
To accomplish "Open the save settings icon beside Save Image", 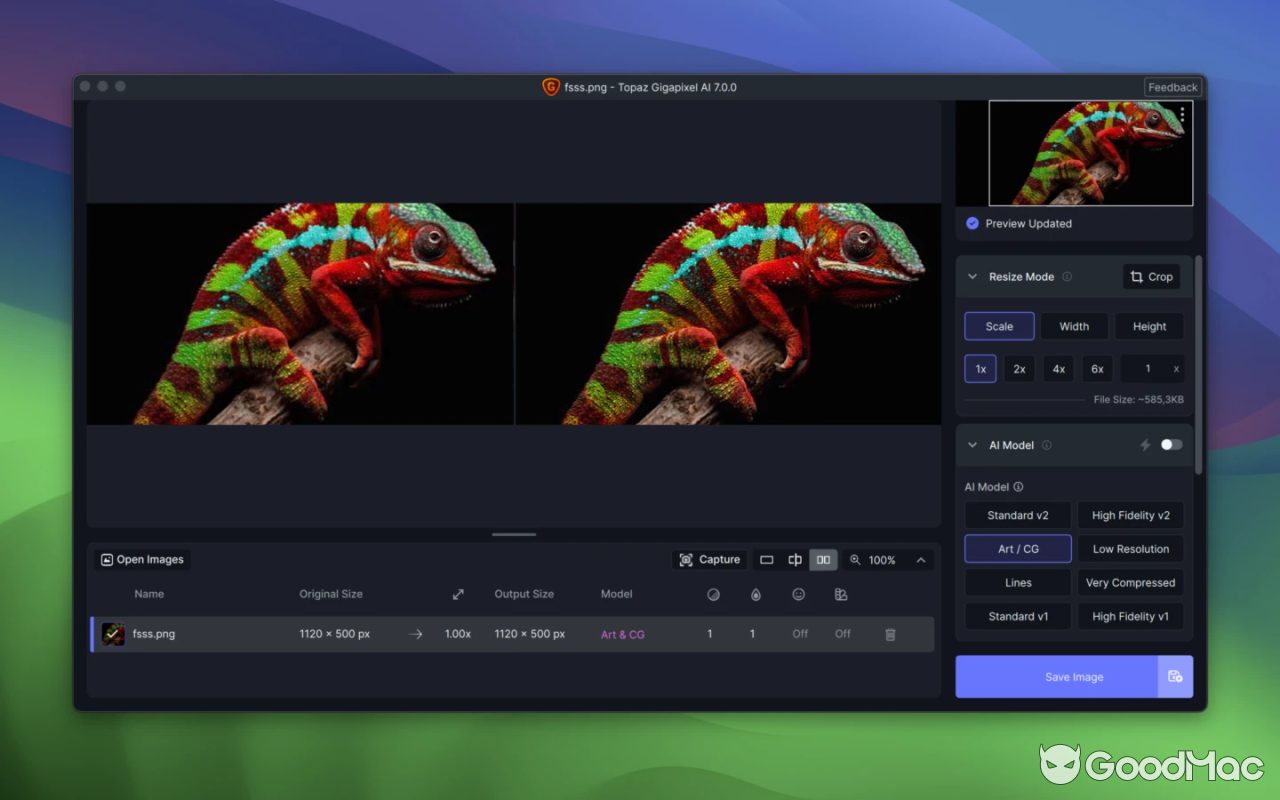I will (1175, 677).
